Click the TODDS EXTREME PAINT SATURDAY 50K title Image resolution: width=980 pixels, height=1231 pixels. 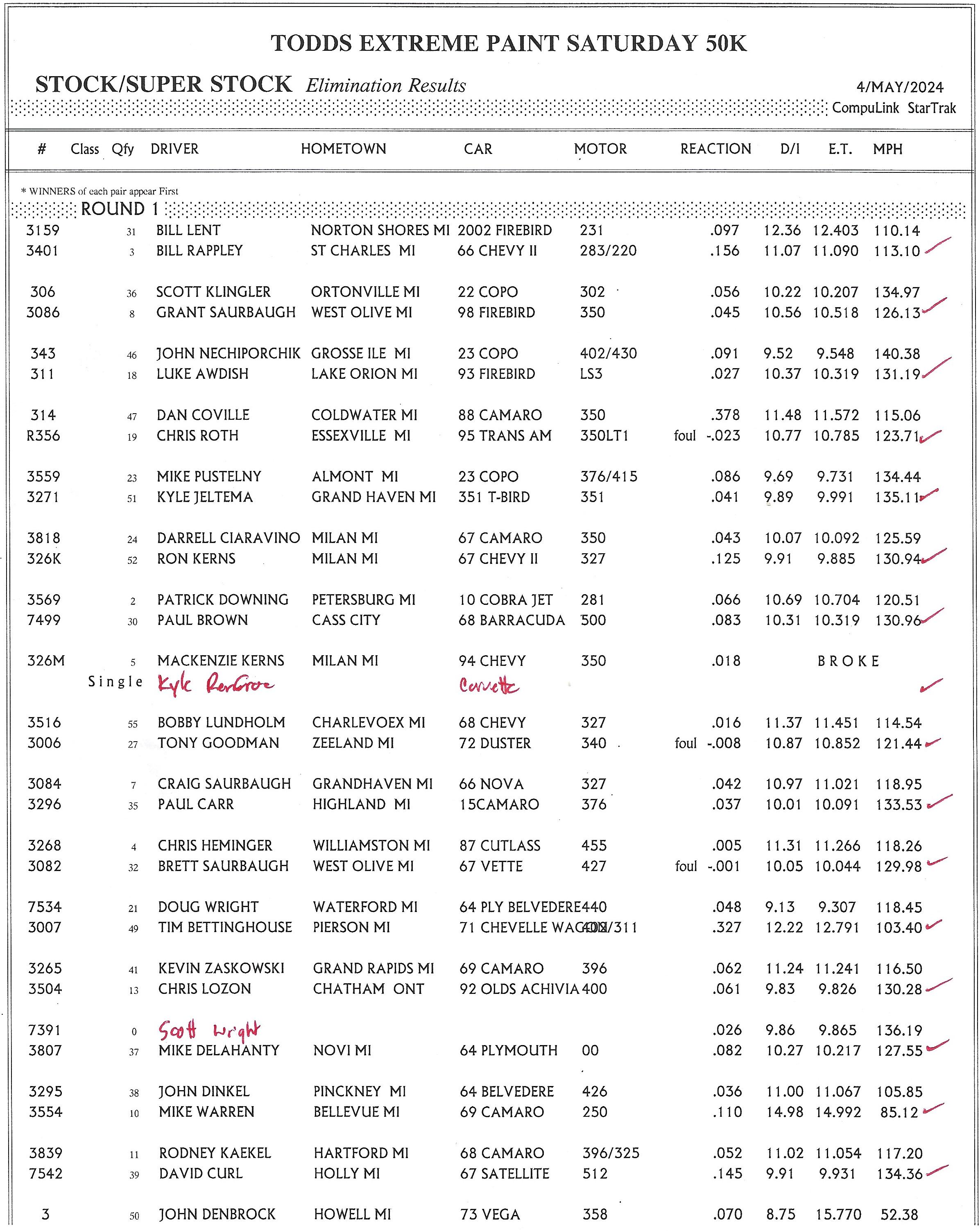tap(508, 43)
